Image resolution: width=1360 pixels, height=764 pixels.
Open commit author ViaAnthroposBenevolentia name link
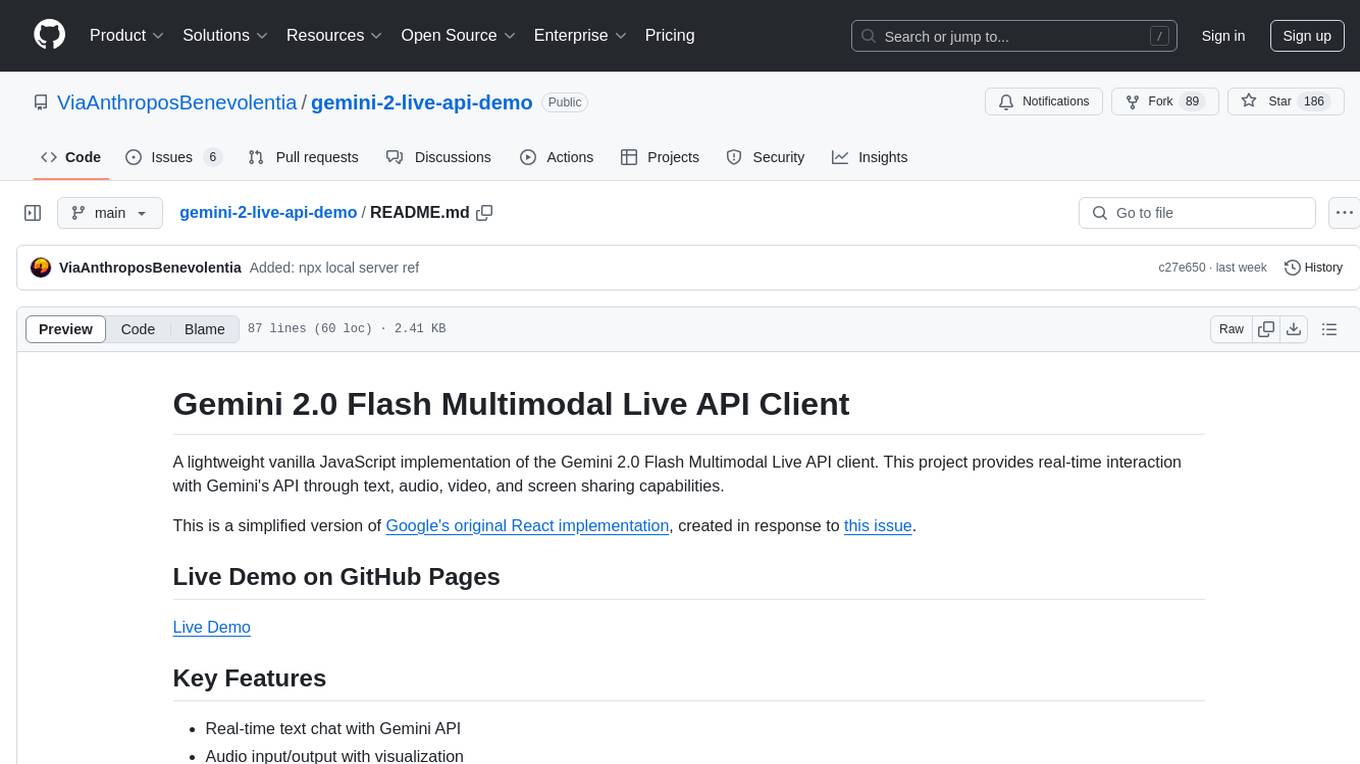click(150, 267)
